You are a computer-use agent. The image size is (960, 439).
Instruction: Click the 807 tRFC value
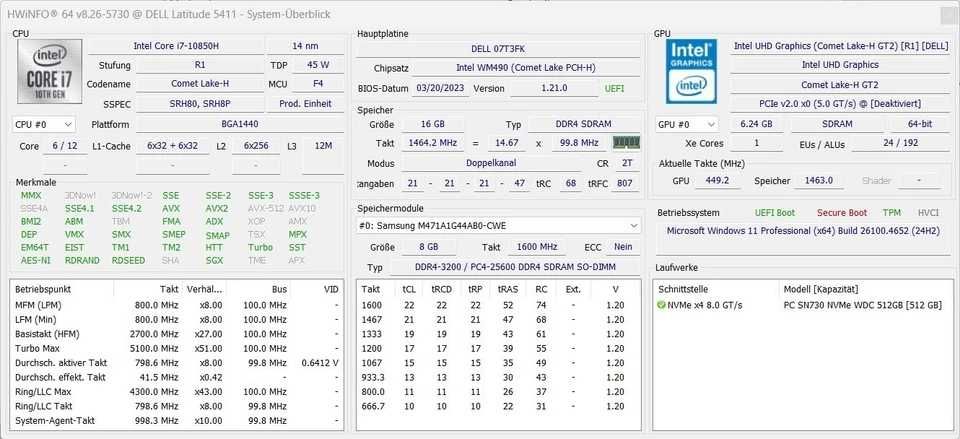click(624, 182)
